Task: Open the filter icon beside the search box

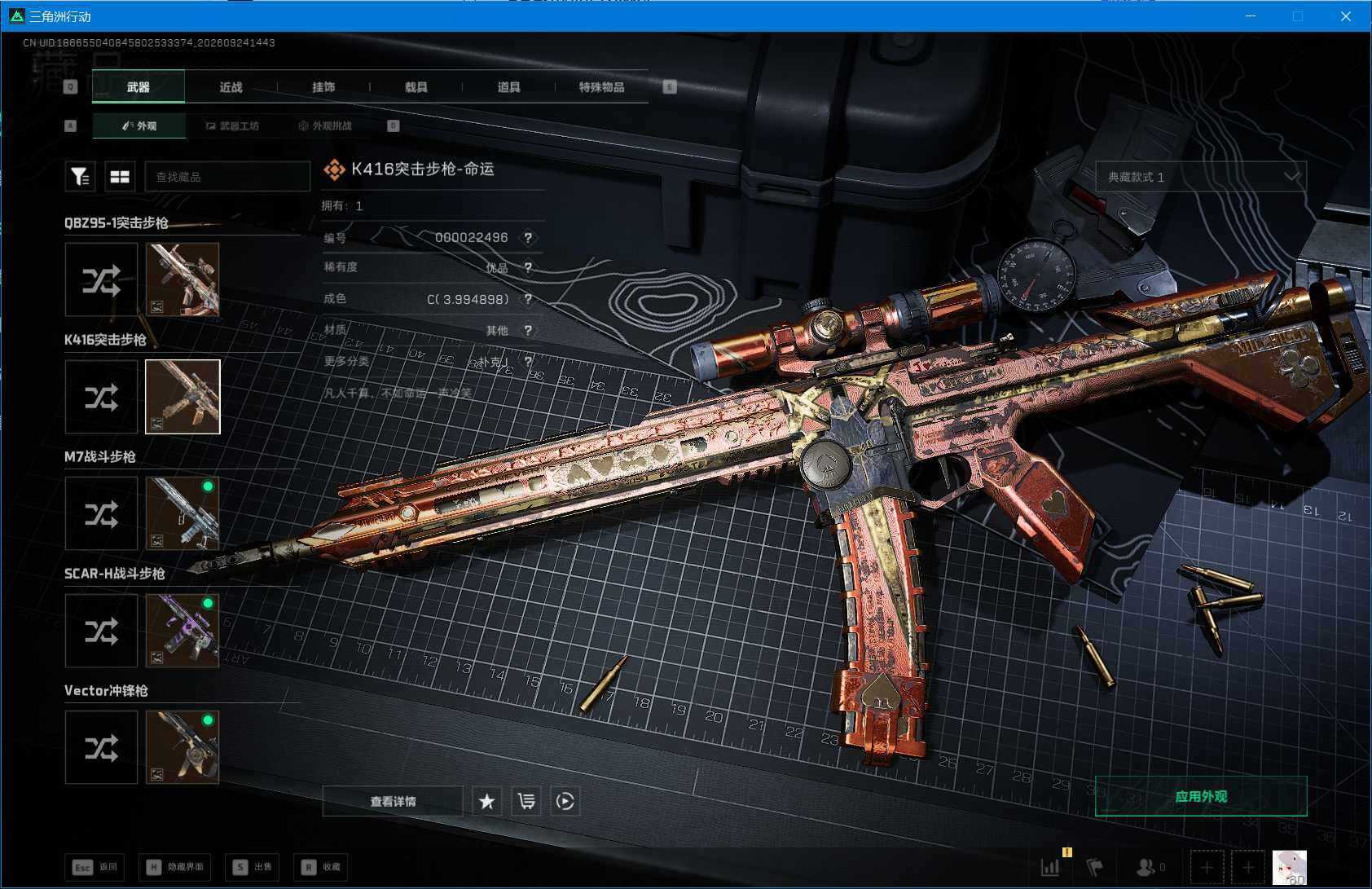Action: [80, 176]
